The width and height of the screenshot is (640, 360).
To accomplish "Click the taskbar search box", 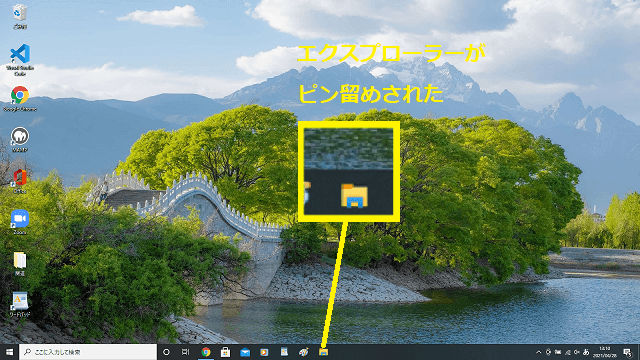I will 88,352.
